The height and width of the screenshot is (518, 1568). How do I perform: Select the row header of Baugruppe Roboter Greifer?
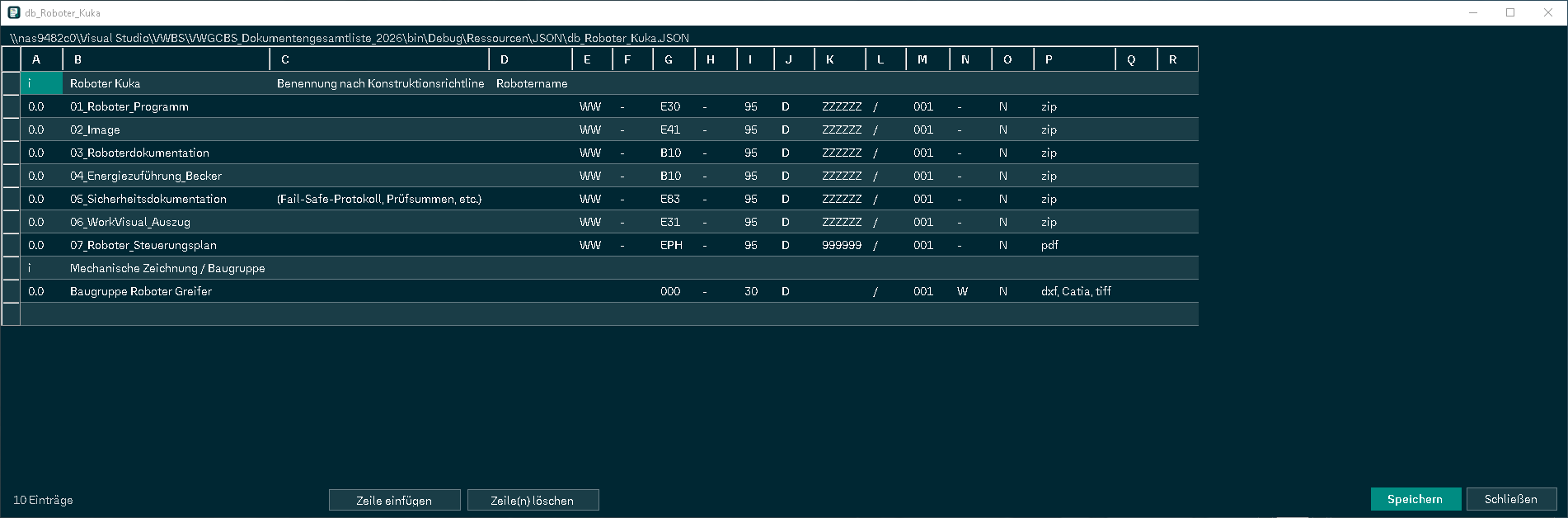[11, 291]
